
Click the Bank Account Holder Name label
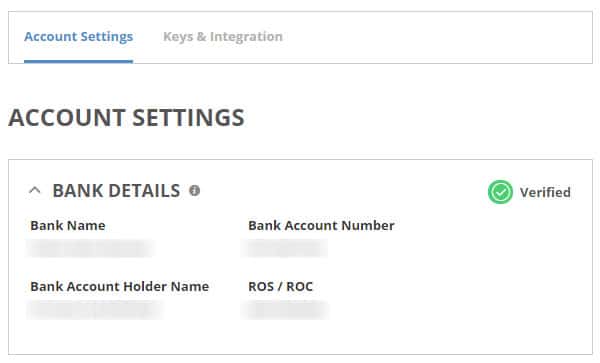(119, 286)
